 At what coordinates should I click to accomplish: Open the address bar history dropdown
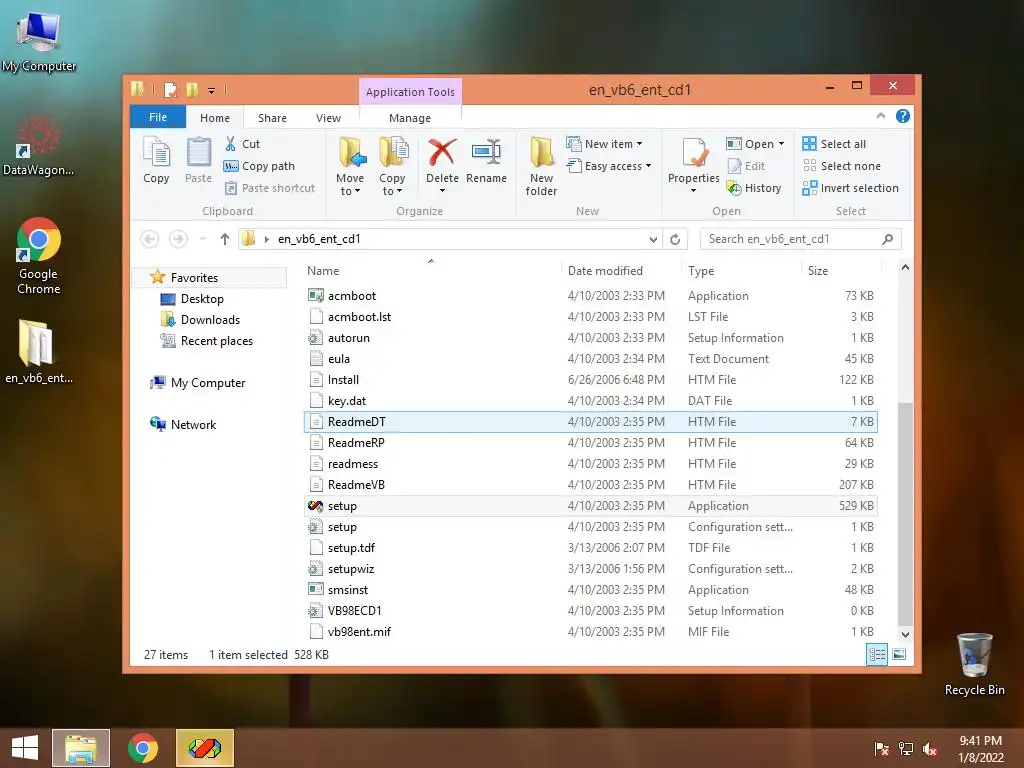653,239
